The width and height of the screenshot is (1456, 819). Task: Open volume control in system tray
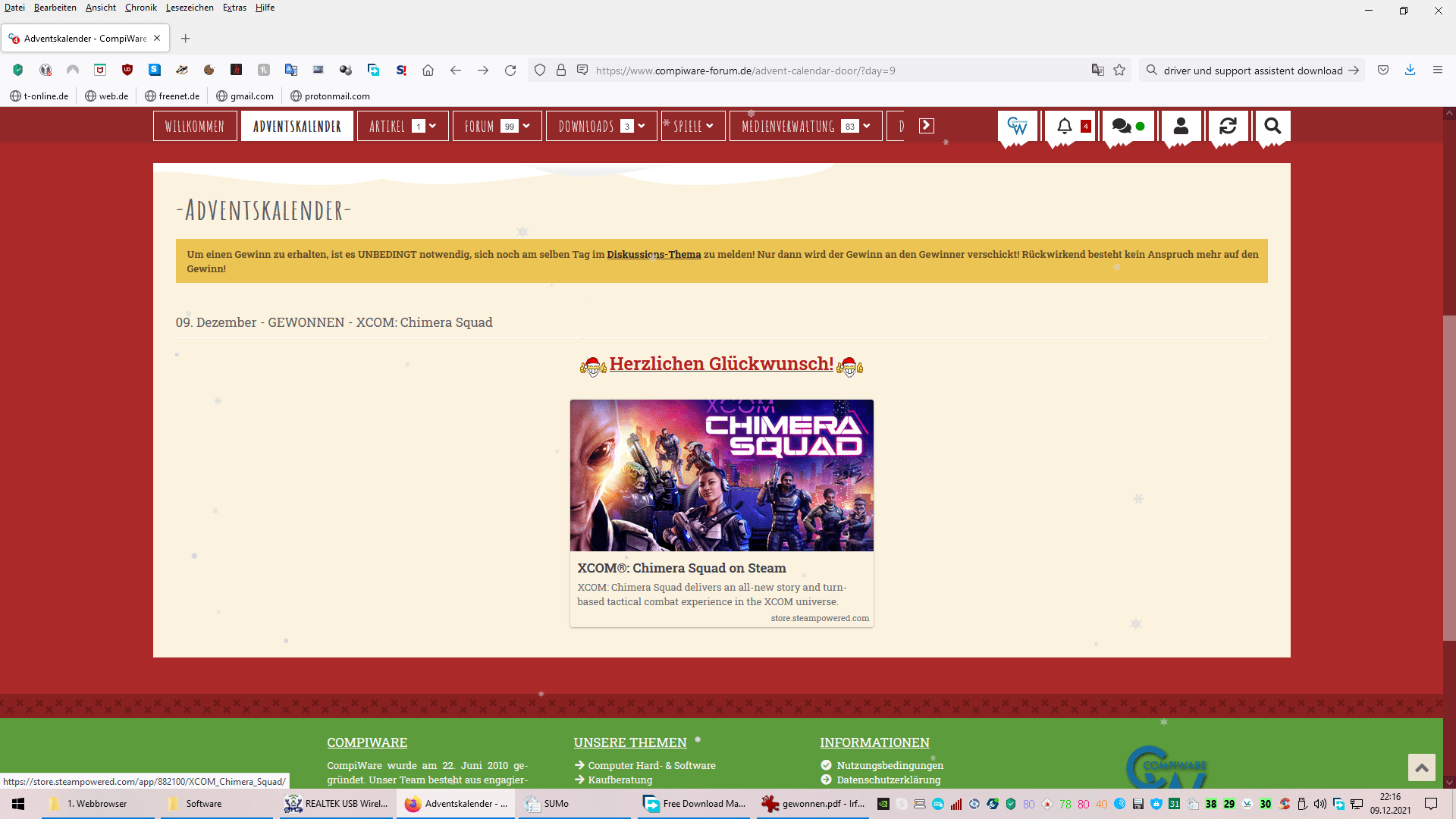1320,803
